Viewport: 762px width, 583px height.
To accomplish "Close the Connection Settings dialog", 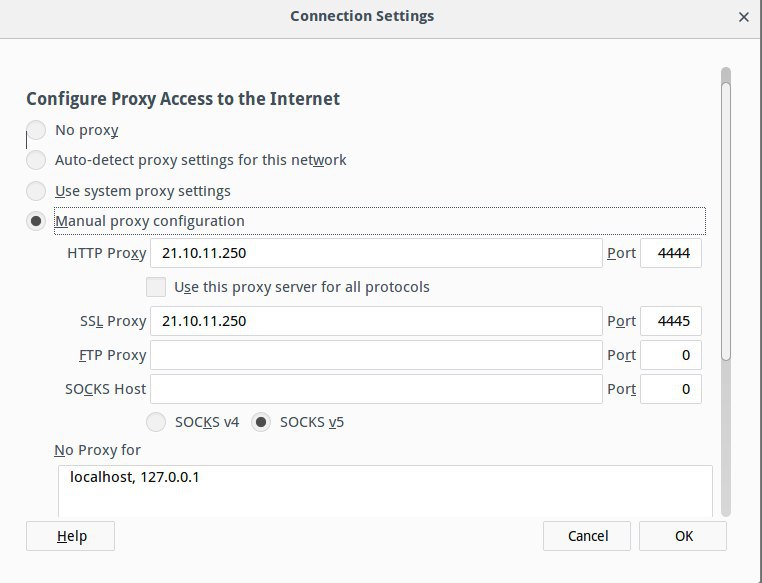I will 744,17.
